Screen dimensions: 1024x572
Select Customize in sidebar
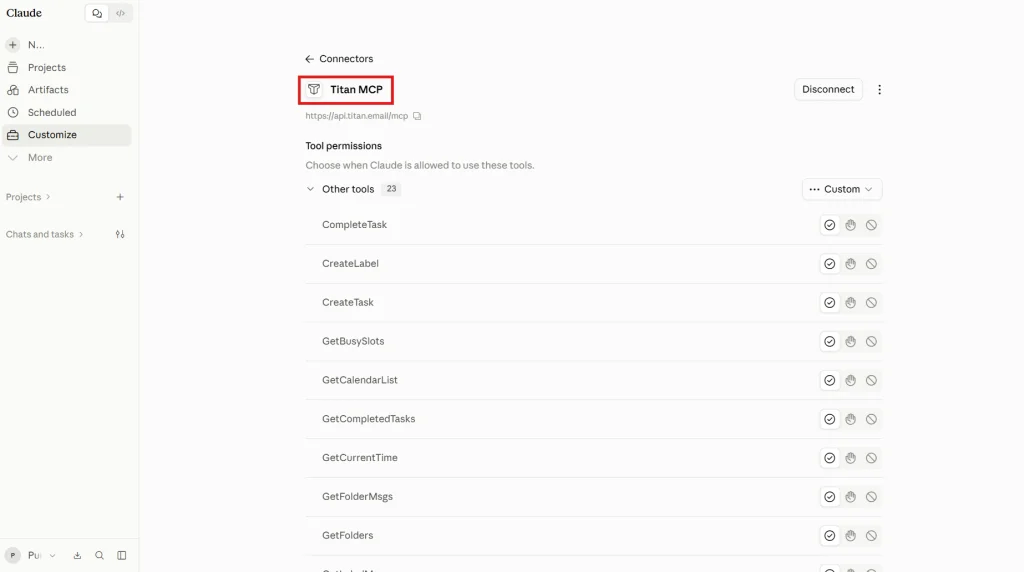coord(67,135)
